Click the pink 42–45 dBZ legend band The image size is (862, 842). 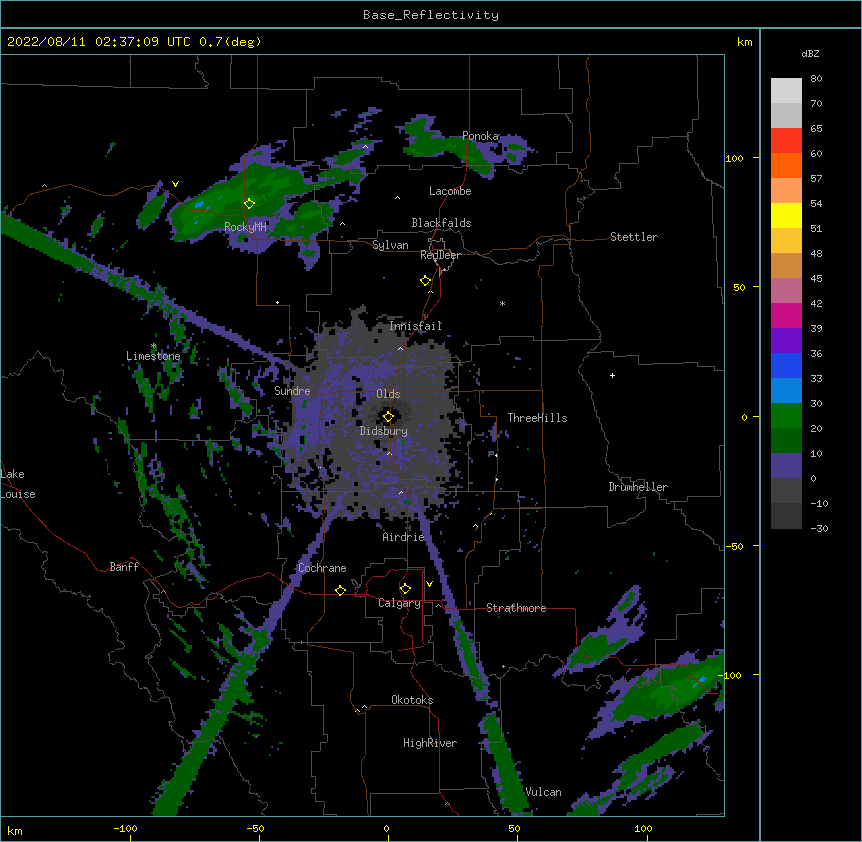(786, 291)
